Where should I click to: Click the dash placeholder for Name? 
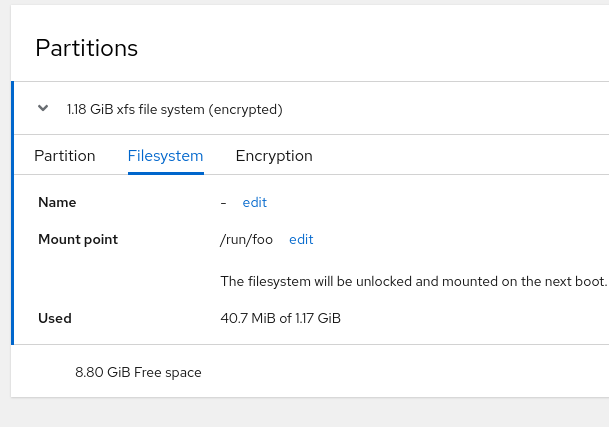tap(223, 202)
